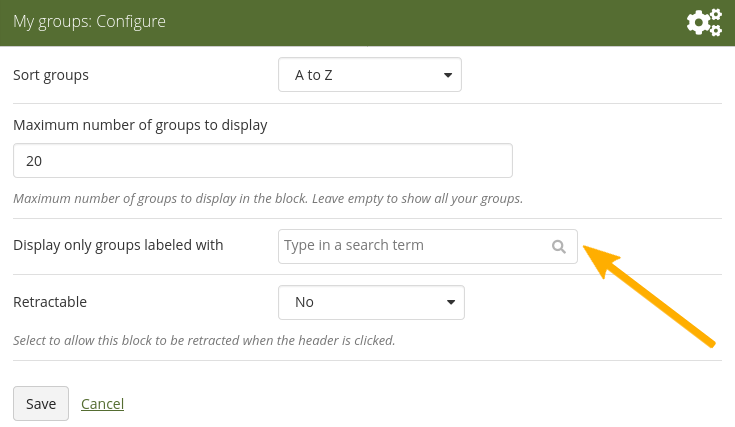Open the Sort groups dropdown

(x=369, y=75)
